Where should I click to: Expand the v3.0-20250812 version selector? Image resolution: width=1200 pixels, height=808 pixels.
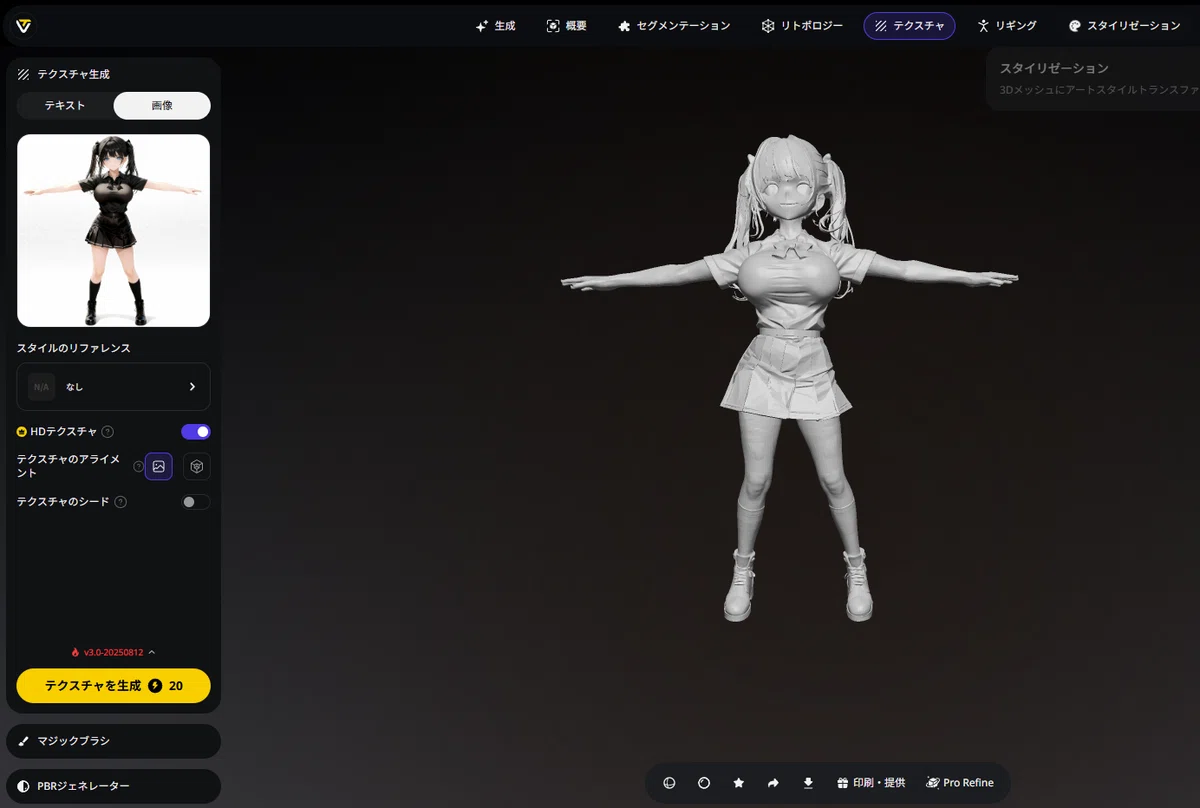pyautogui.click(x=113, y=652)
